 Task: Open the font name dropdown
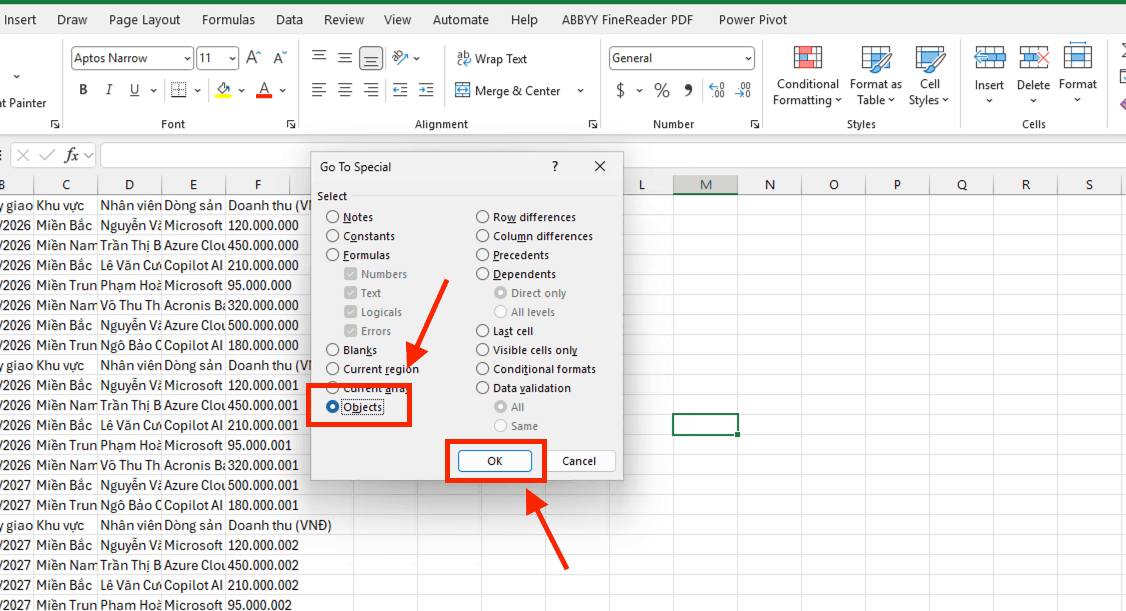click(186, 59)
